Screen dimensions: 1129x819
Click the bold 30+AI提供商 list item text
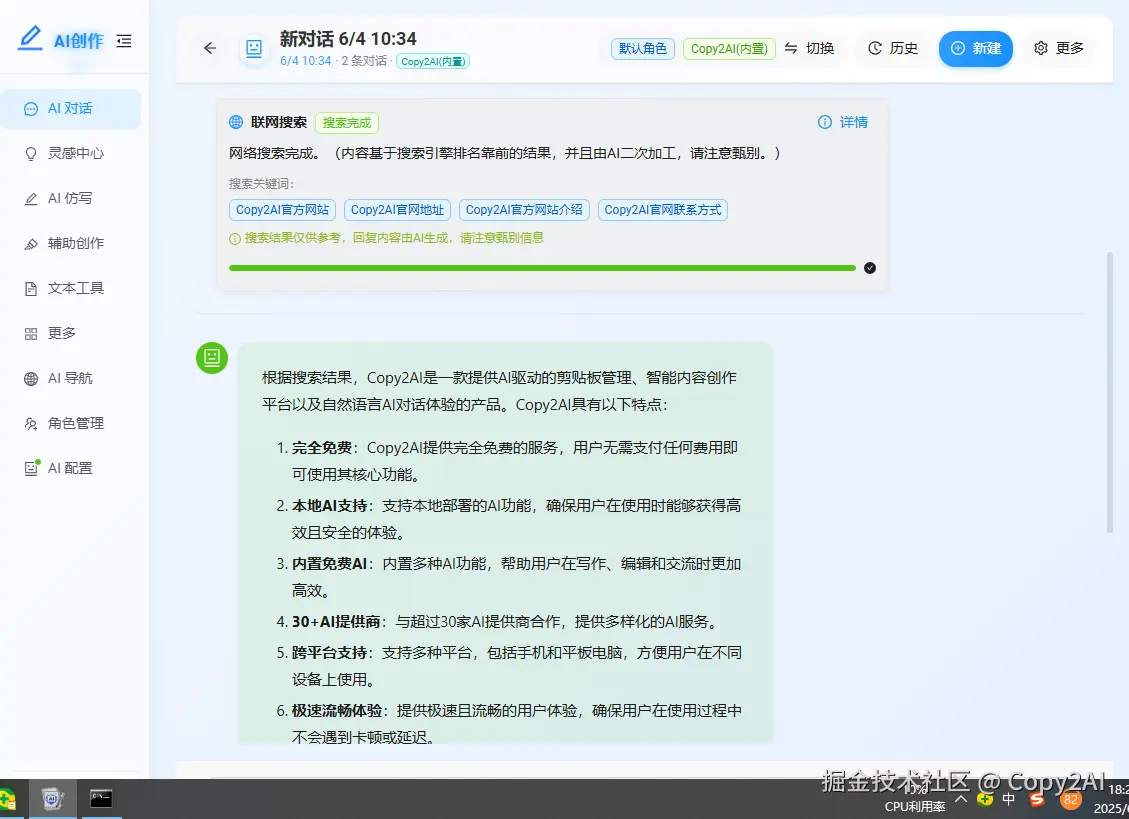coord(336,622)
